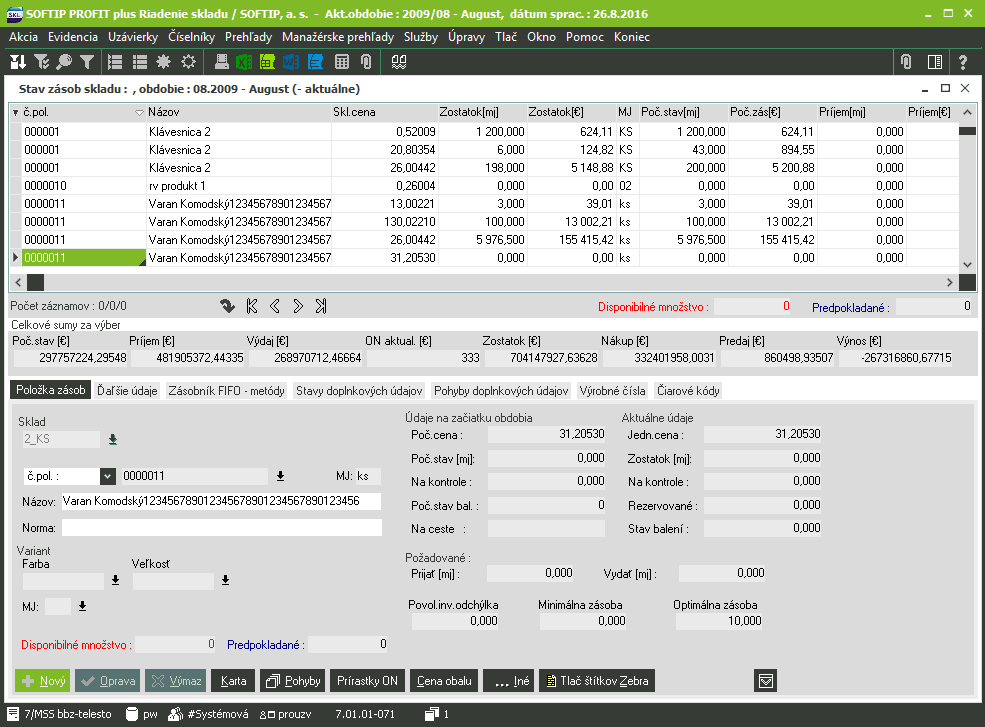Open the Evidencia menu
Screen dimensions: 985x727
click(x=73, y=37)
